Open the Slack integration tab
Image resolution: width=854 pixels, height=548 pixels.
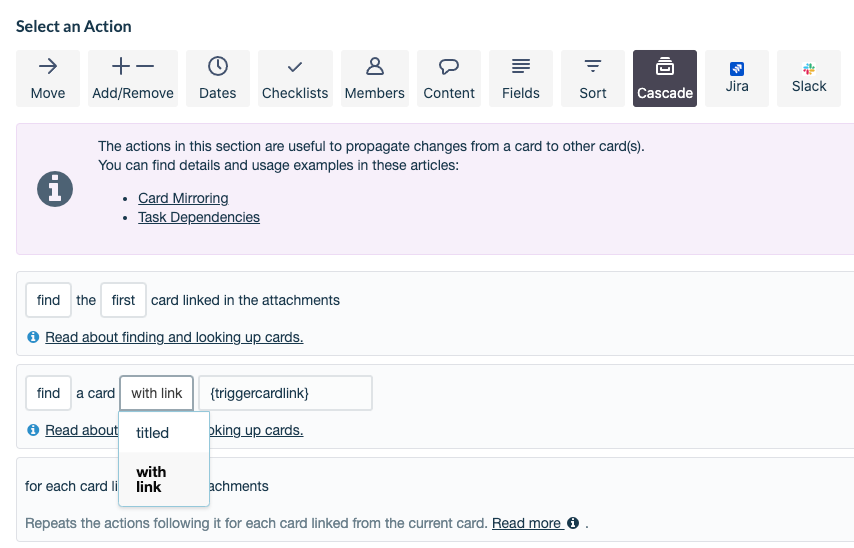pyautogui.click(x=809, y=78)
